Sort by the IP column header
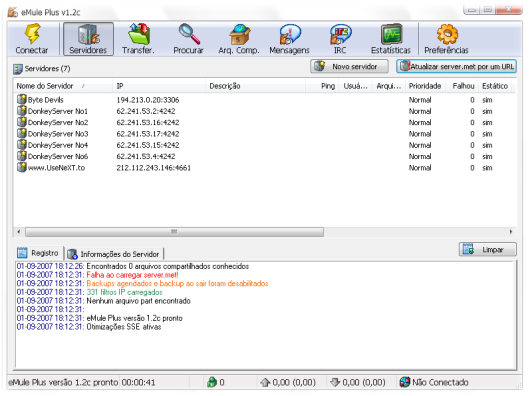 159,86
